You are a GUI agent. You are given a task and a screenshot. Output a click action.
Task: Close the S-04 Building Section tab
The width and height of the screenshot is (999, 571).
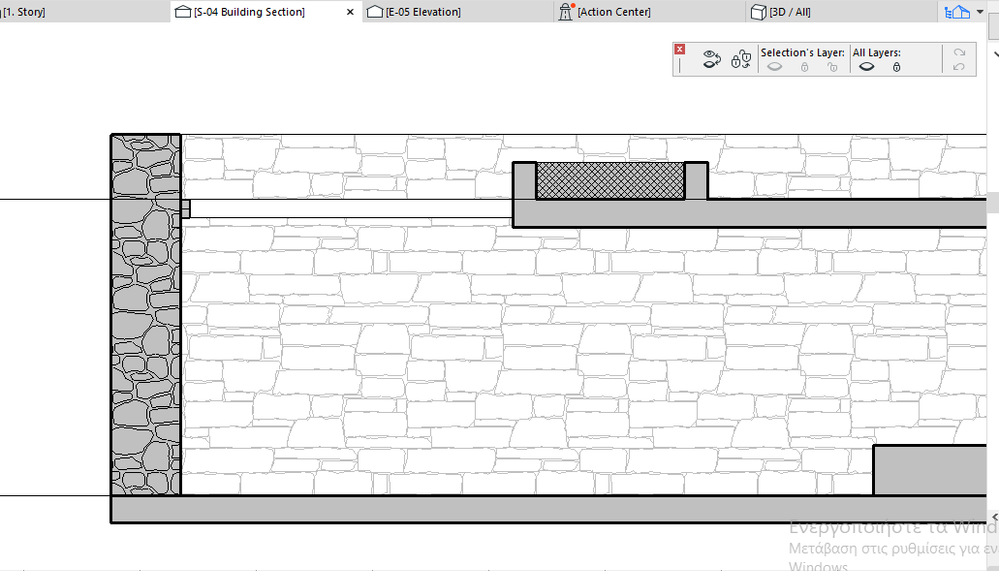[x=350, y=11]
